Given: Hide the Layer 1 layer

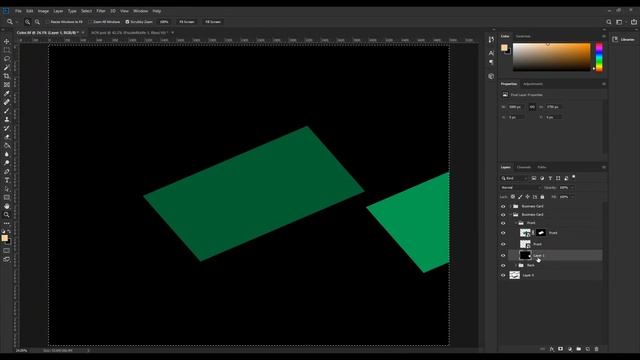Looking at the screenshot, I should coord(503,256).
